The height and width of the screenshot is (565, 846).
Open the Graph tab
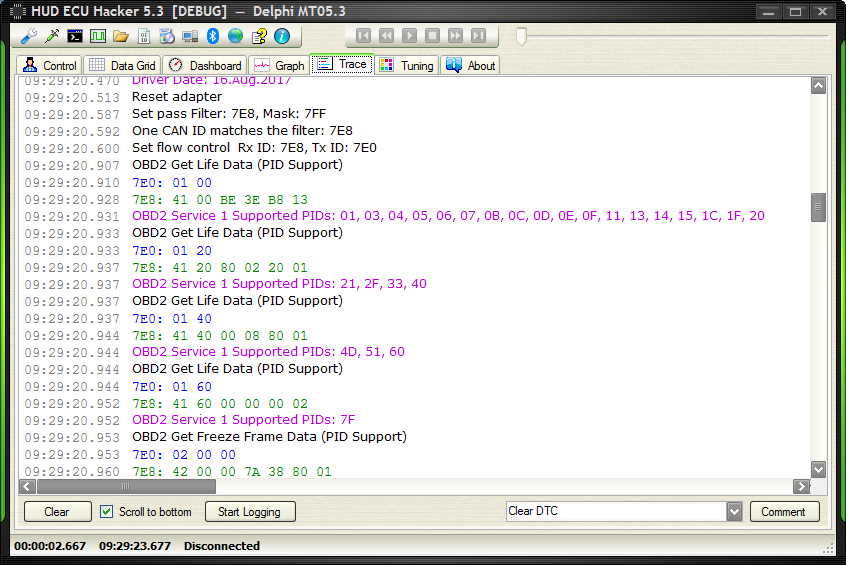[x=279, y=65]
